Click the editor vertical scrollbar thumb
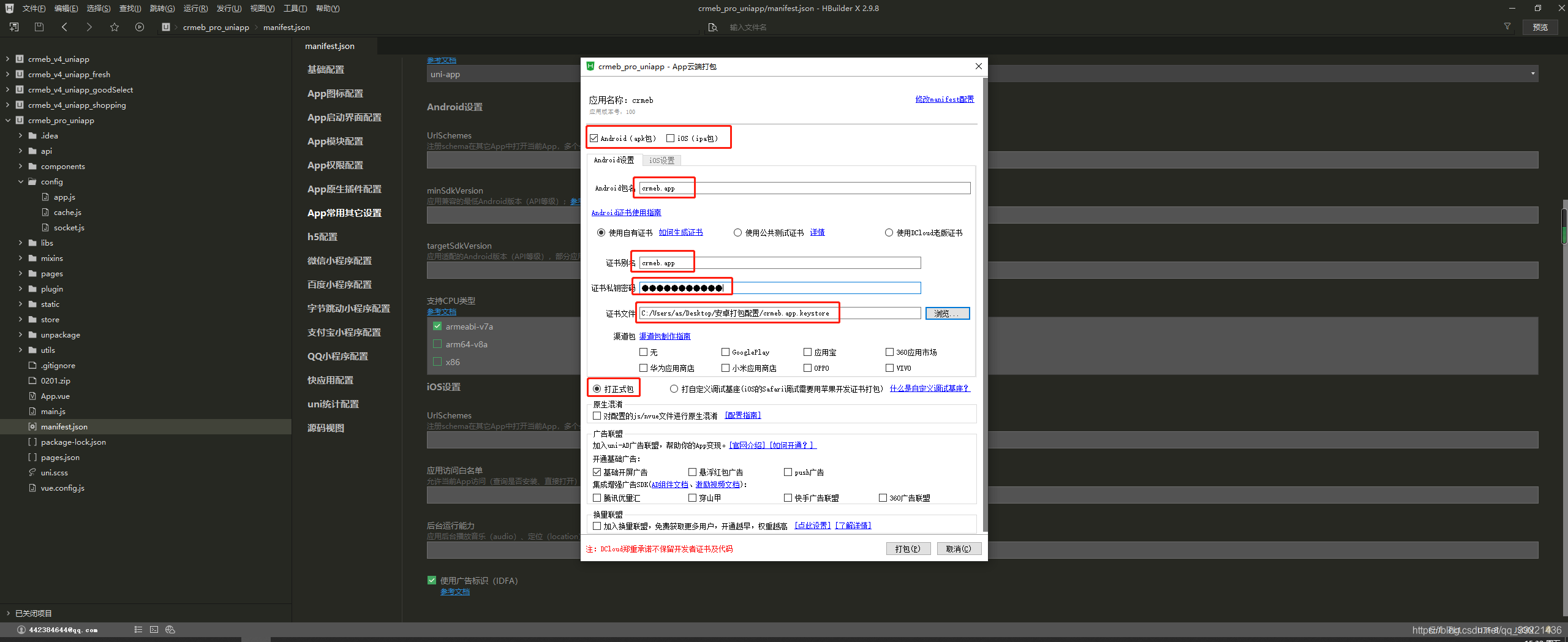 [x=1564, y=227]
